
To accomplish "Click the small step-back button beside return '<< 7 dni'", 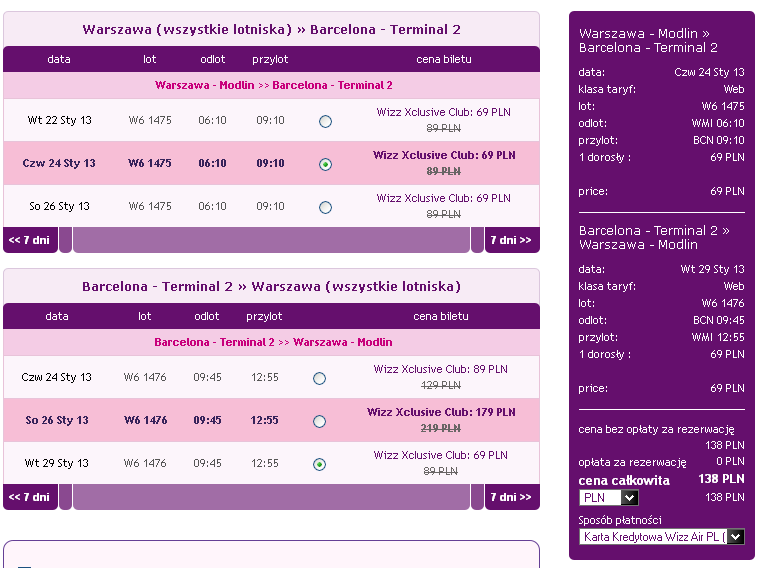I will click(66, 497).
